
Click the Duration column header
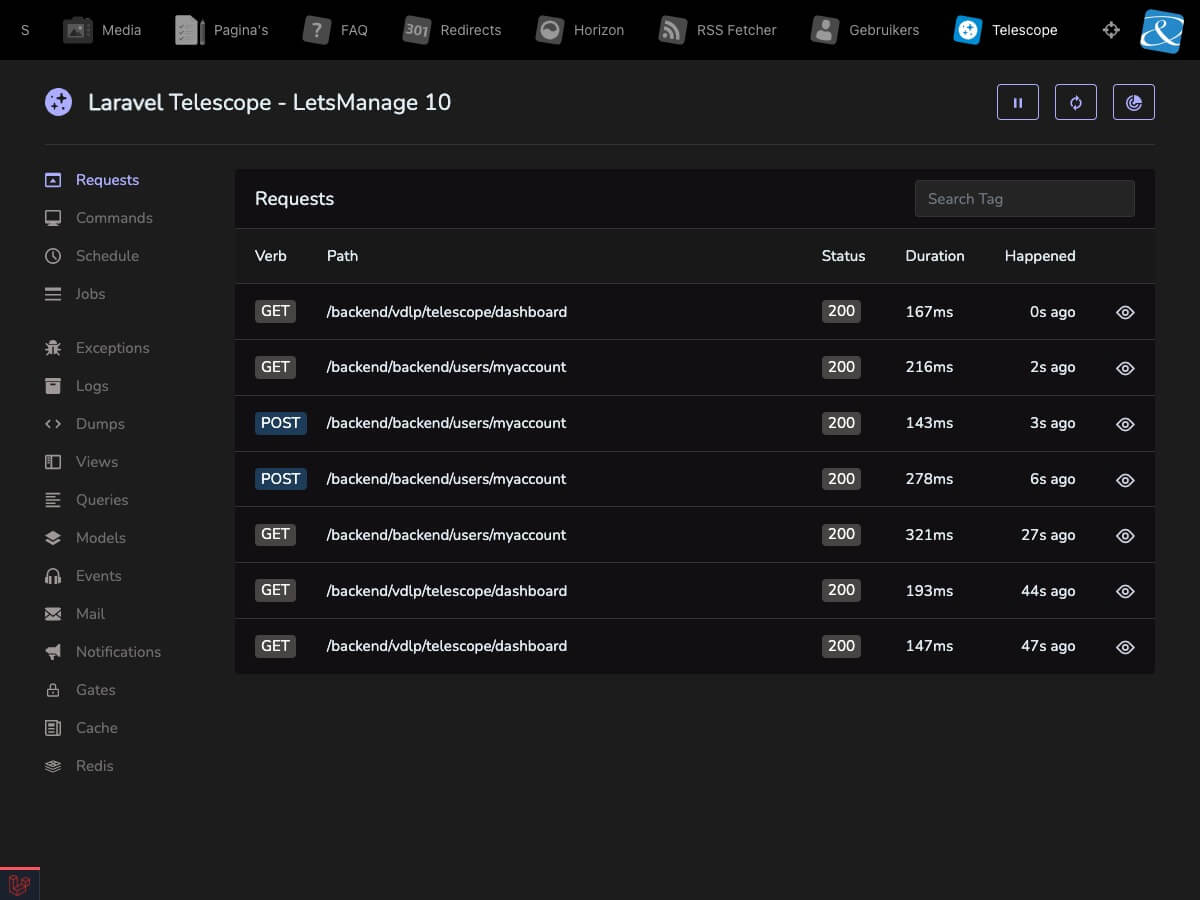click(935, 256)
